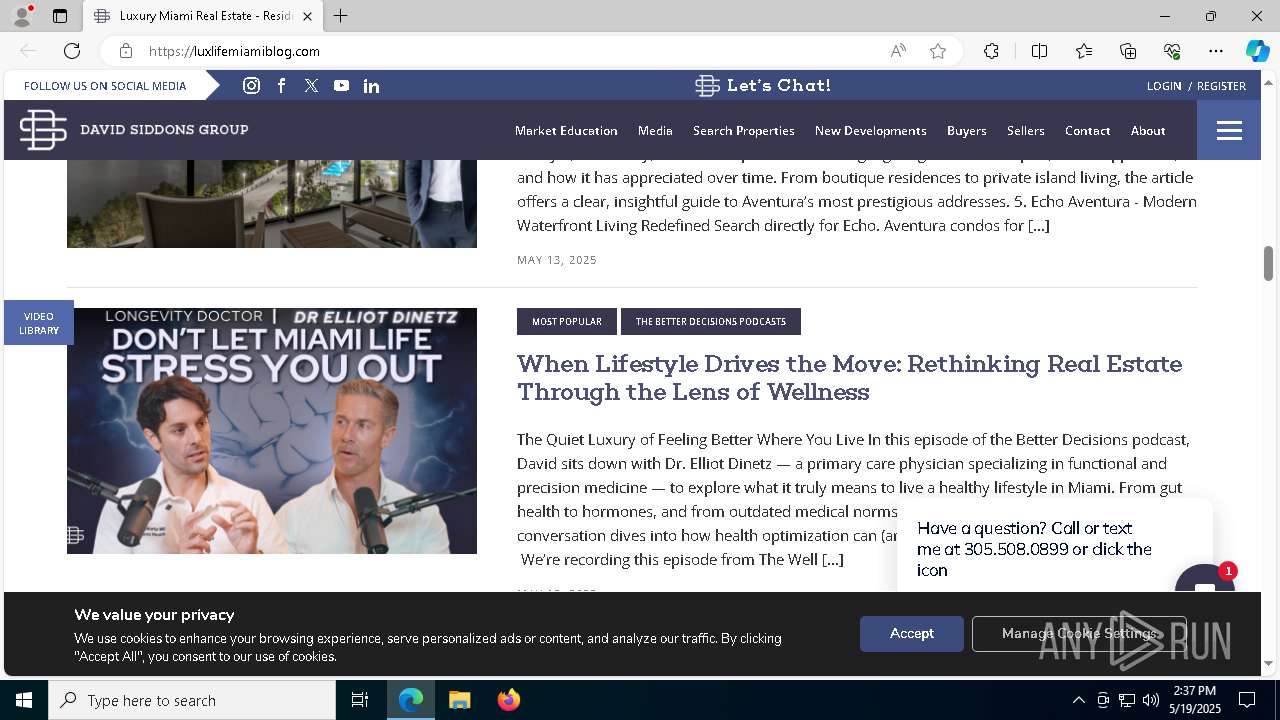Image resolution: width=1280 pixels, height=720 pixels.
Task: Open the X (Twitter) social icon
Action: 311,86
